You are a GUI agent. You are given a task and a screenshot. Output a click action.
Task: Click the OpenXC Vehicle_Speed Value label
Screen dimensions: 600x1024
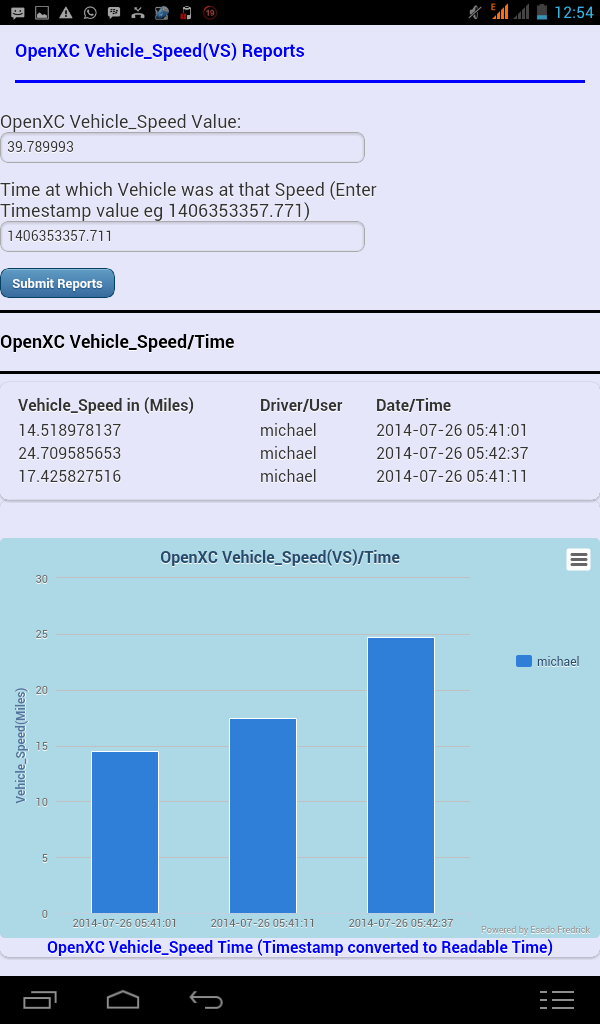click(x=121, y=121)
